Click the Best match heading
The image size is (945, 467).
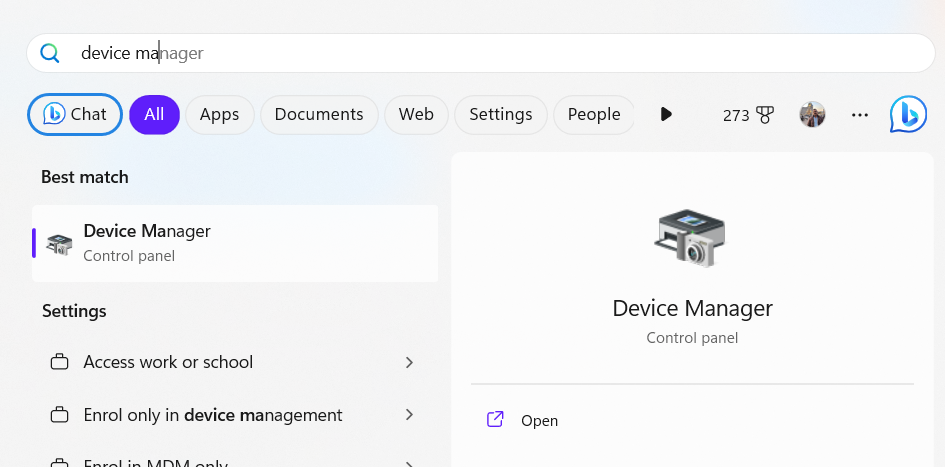pyautogui.click(x=84, y=177)
